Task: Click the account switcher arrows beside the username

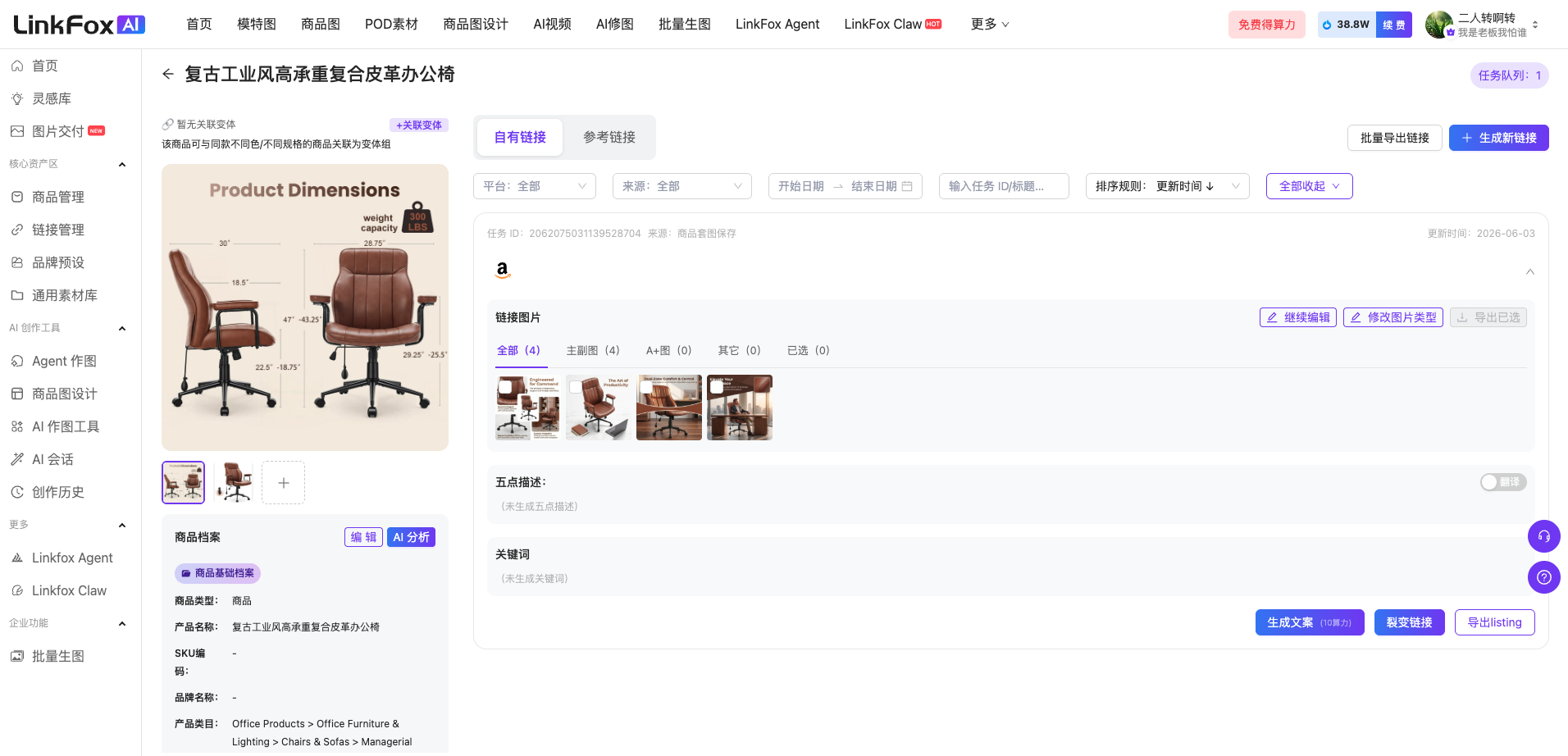Action: point(1535,25)
